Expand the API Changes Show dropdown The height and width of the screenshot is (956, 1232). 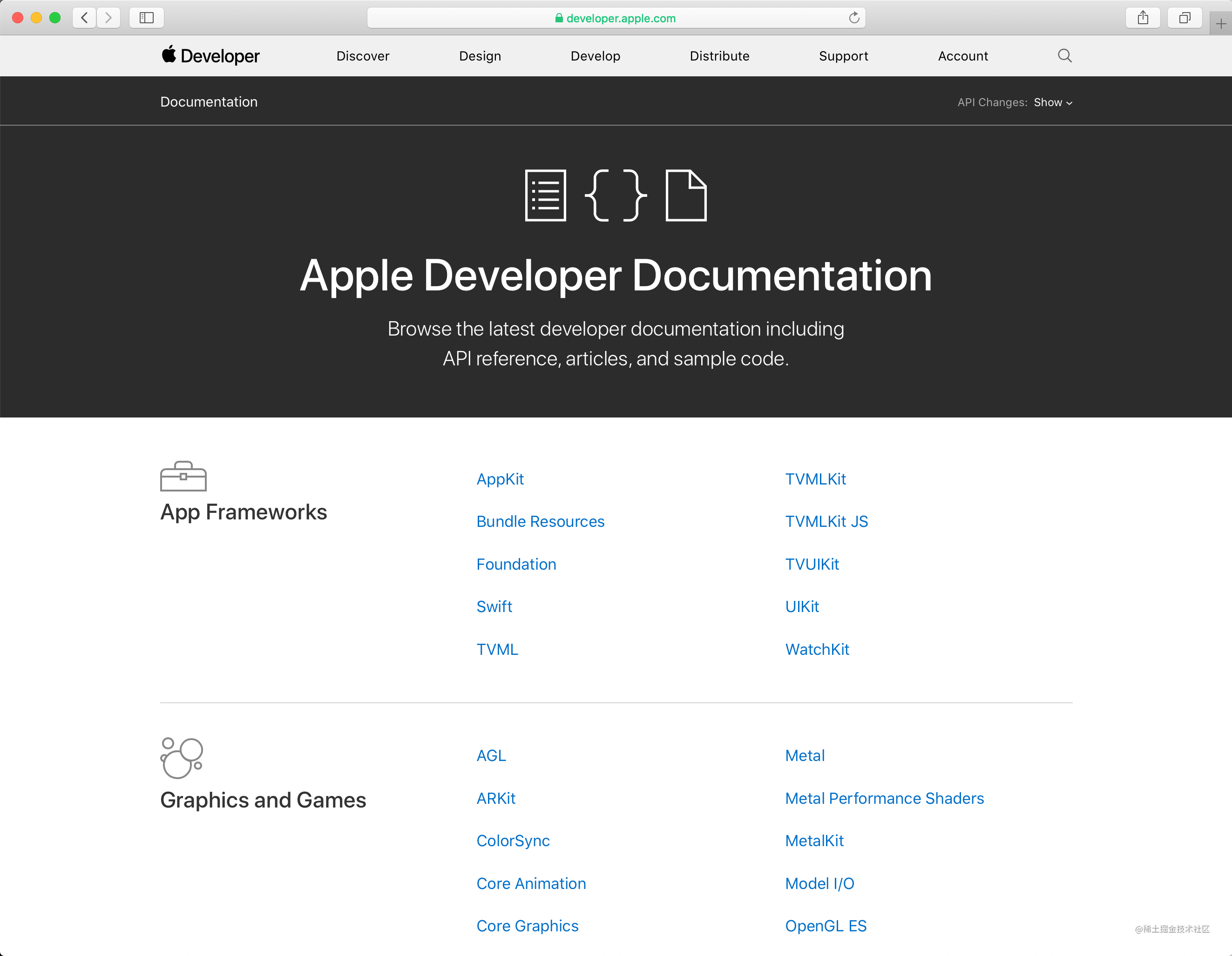[x=1053, y=103]
